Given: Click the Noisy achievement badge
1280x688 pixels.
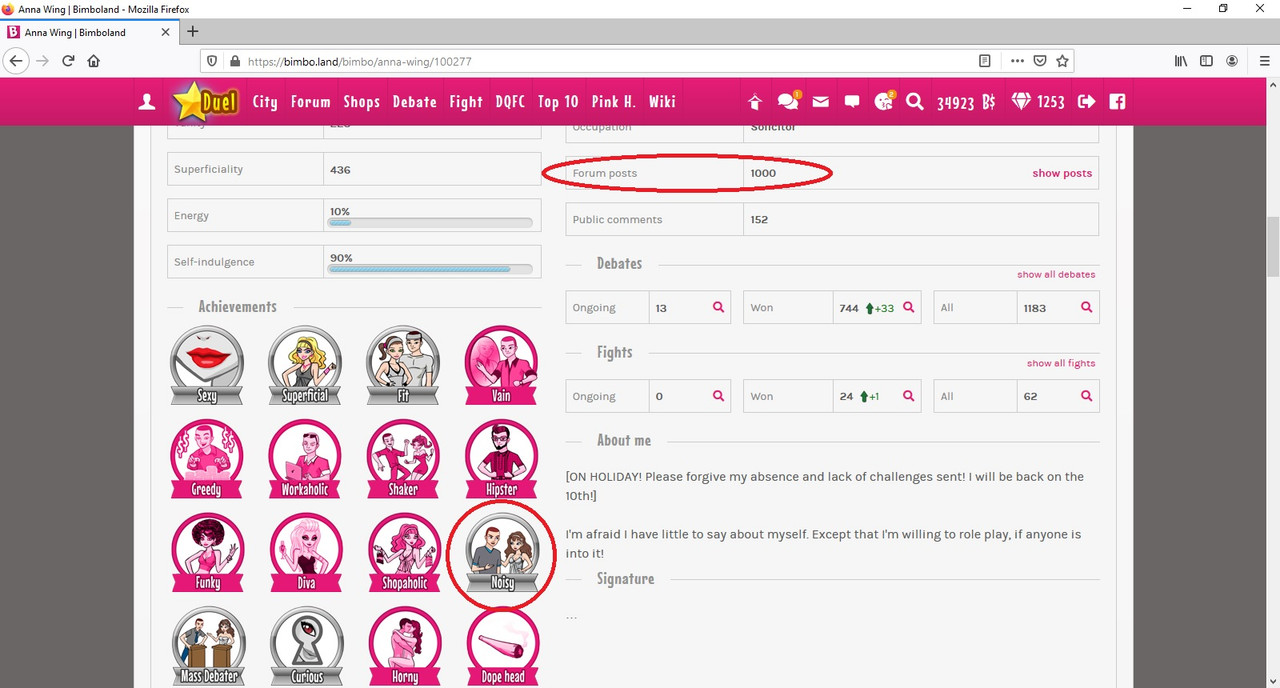Looking at the screenshot, I should [x=501, y=553].
